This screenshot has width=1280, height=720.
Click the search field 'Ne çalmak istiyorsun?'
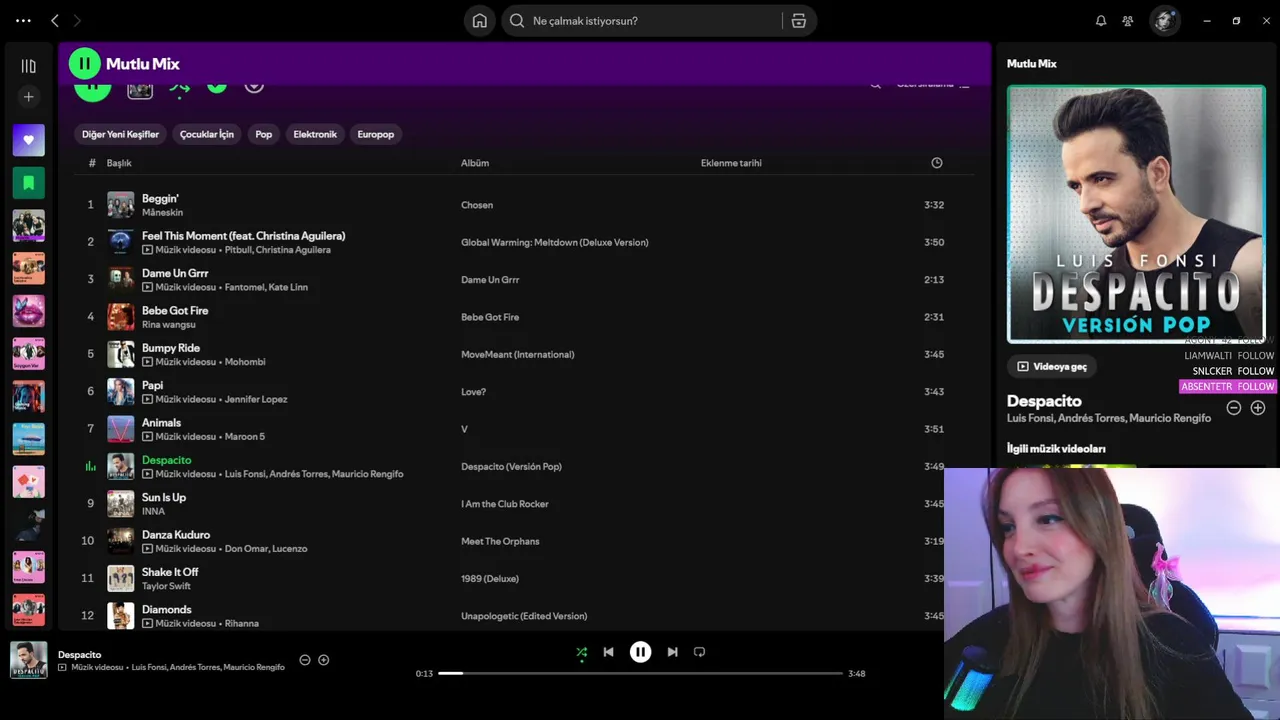[x=641, y=21]
